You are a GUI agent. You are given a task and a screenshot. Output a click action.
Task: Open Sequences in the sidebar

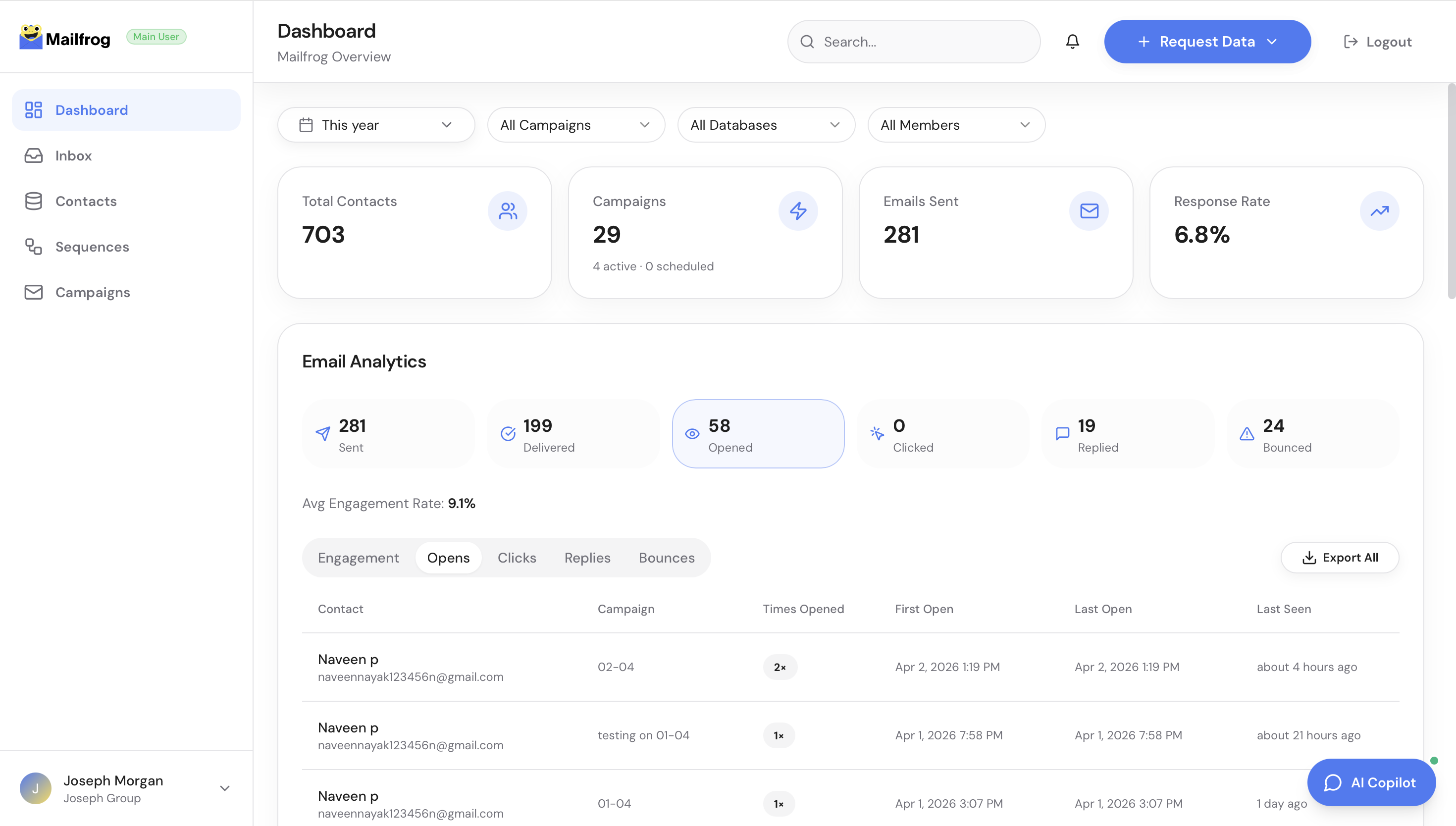(x=92, y=247)
